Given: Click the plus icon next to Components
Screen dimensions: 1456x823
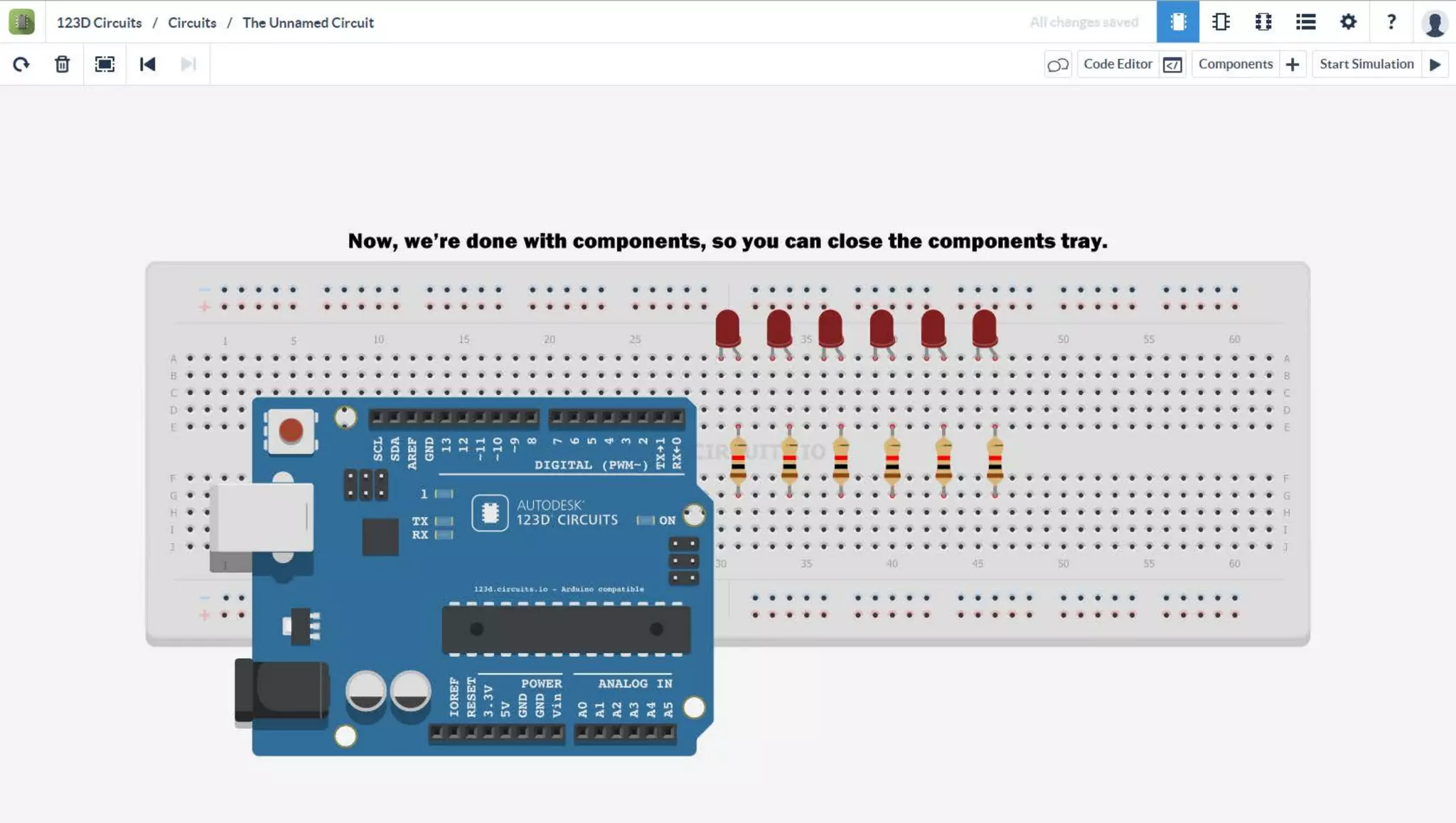Looking at the screenshot, I should point(1292,65).
